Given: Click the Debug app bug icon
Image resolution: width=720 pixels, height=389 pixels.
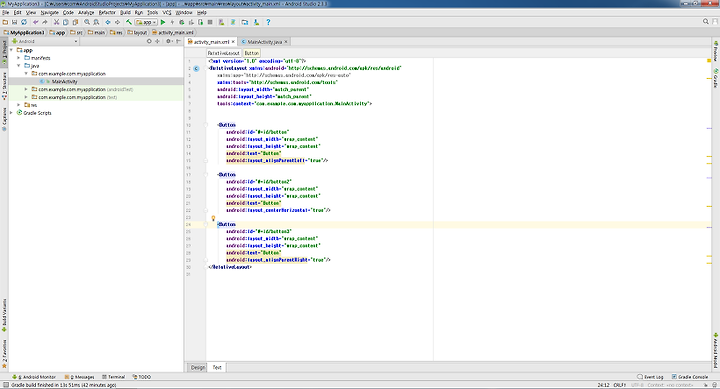Looking at the screenshot, I should click(182, 22).
